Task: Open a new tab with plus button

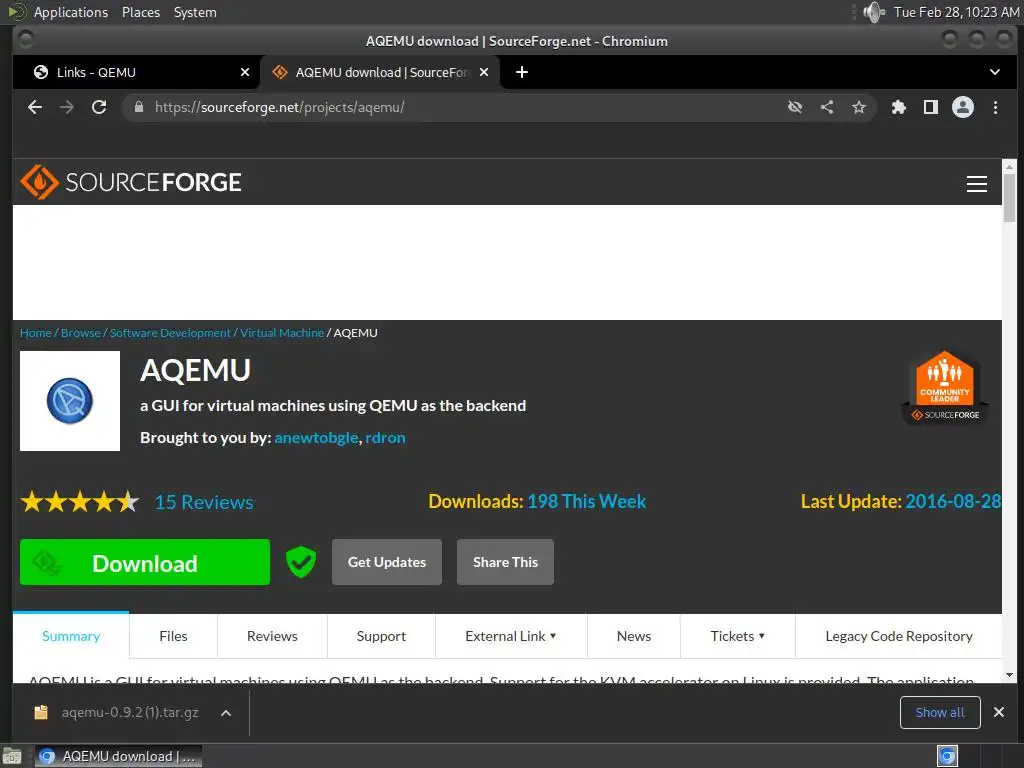Action: pos(522,72)
